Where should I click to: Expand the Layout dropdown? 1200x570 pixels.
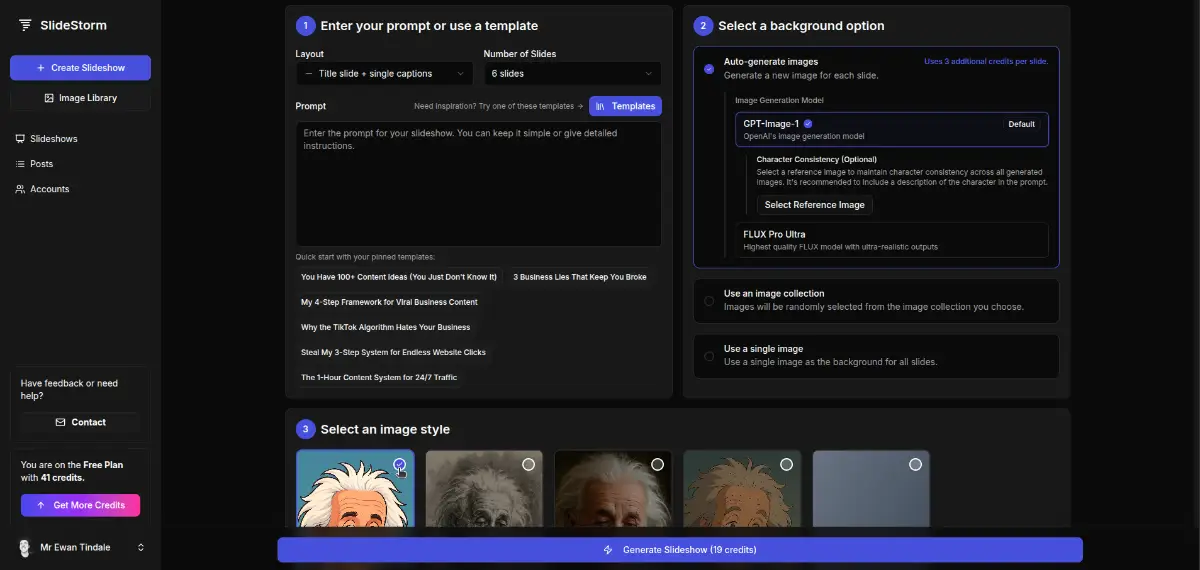(384, 74)
